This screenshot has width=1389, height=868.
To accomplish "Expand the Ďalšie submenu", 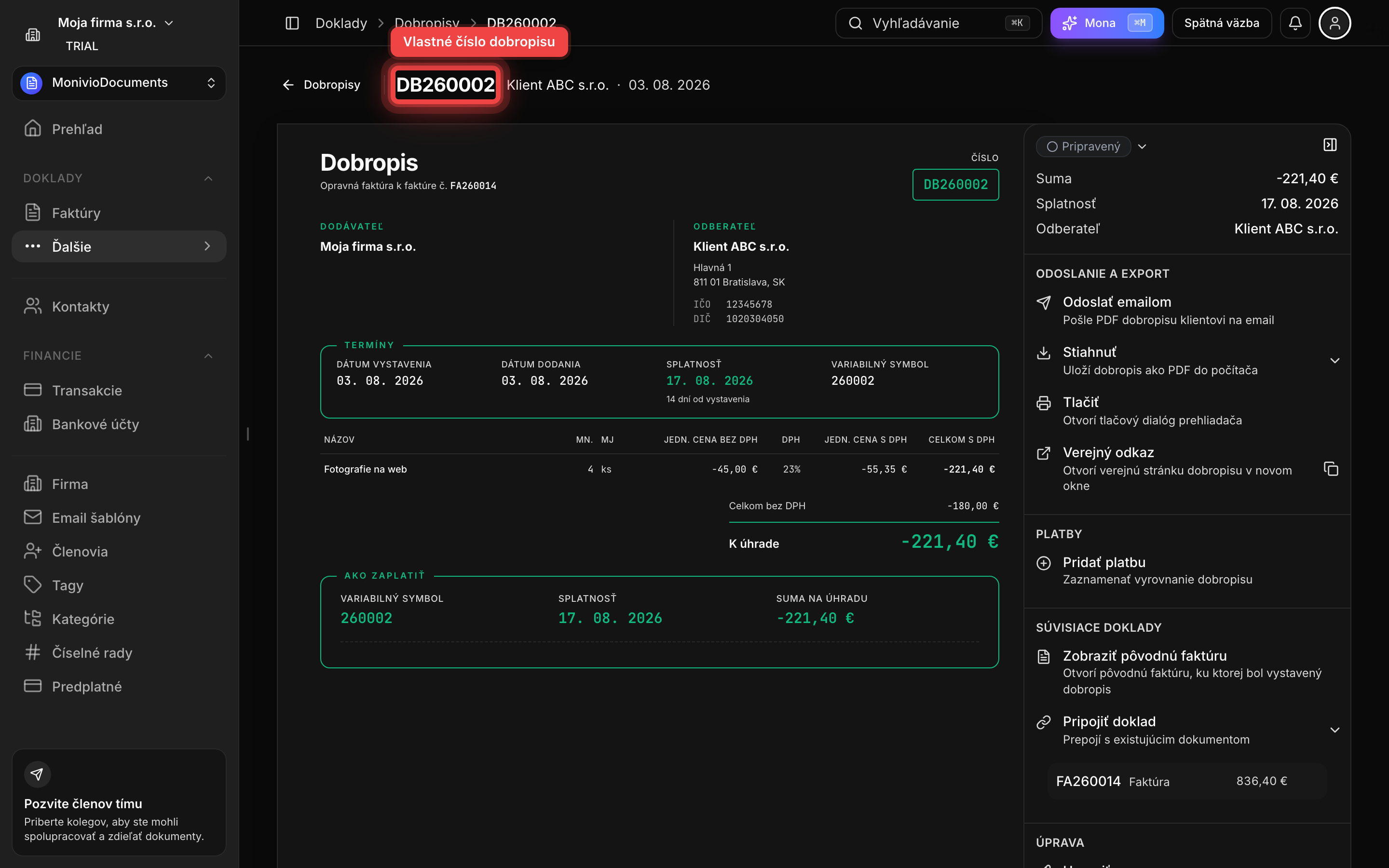I will pos(119,246).
